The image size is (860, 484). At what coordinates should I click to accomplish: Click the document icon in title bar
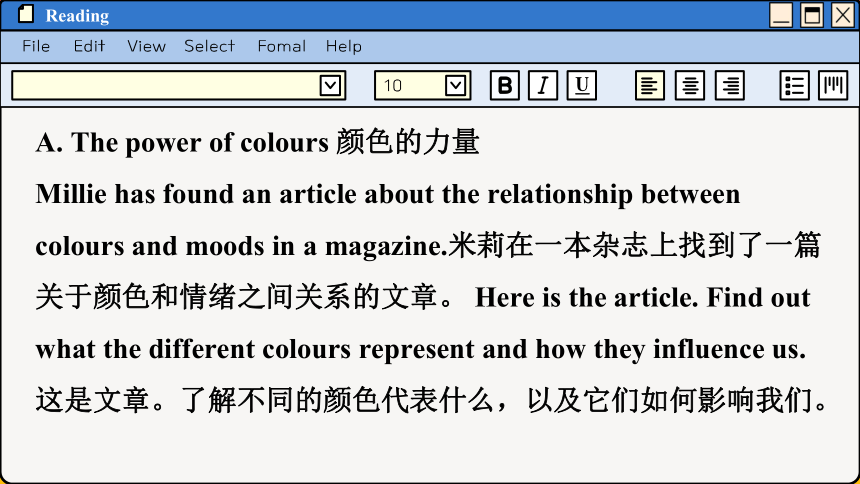(x=26, y=14)
